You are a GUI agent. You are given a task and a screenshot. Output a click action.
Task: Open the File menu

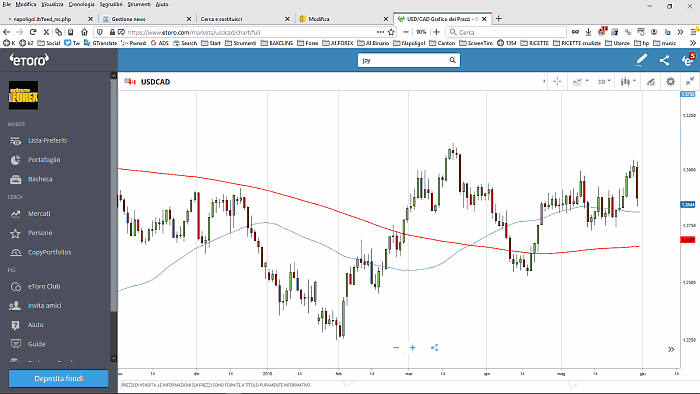click(6, 4)
